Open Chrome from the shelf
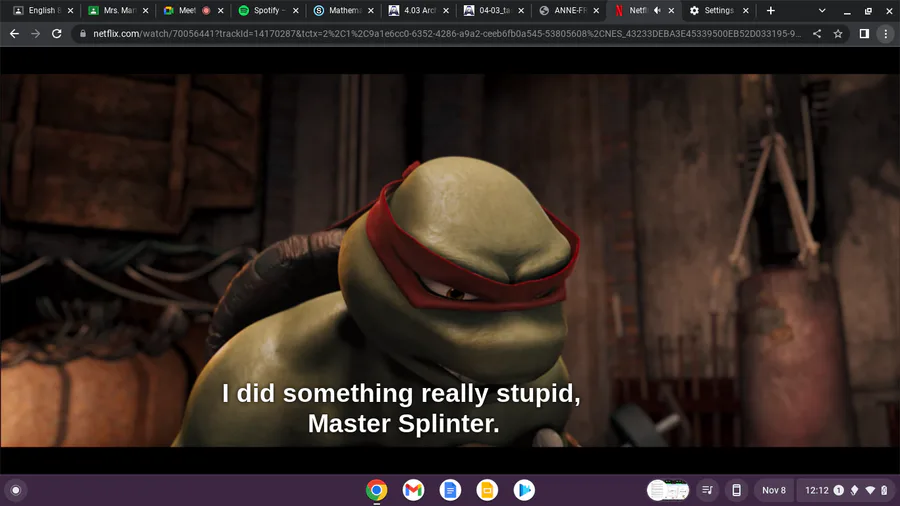 377,490
